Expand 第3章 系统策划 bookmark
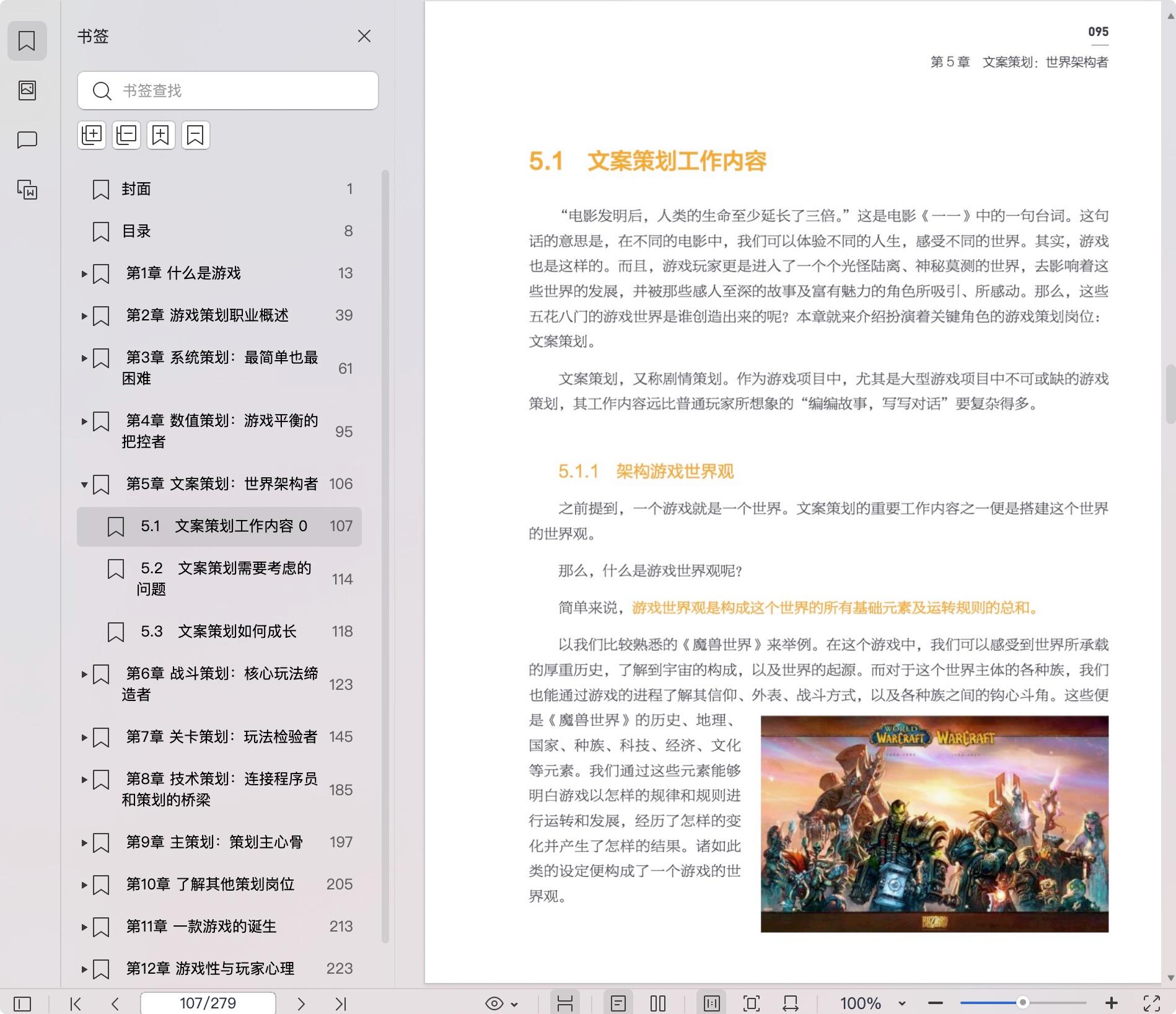Viewport: 1176px width, 1014px height. (84, 358)
